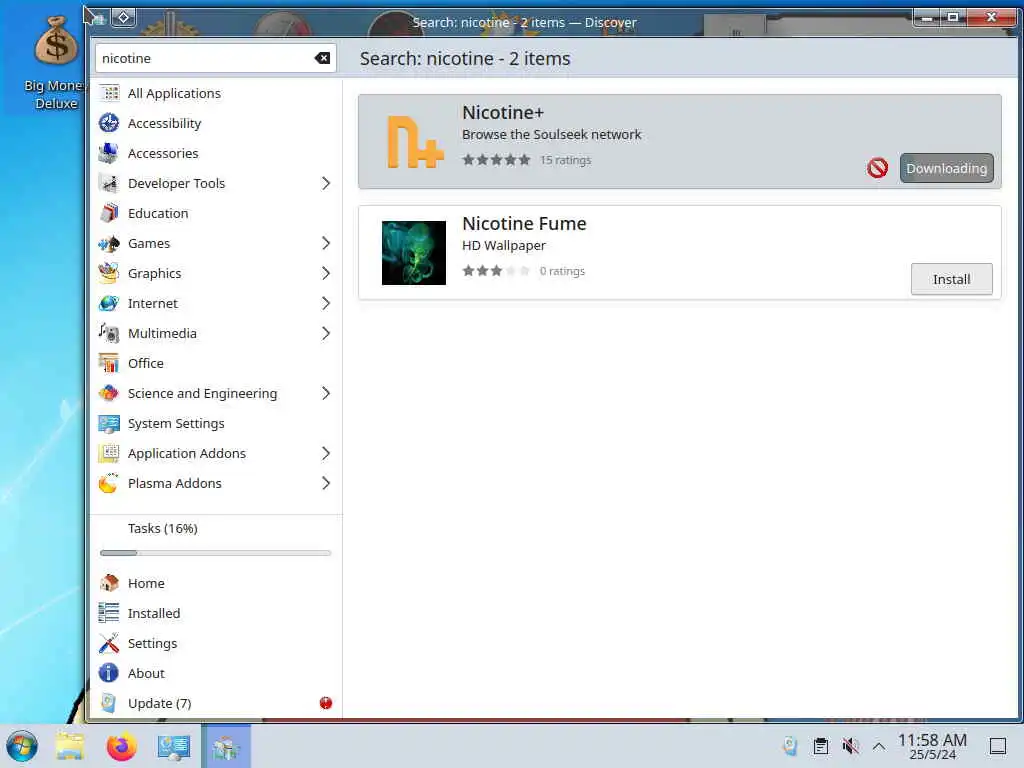
Task: Click the About info icon
Action: [x=109, y=673]
